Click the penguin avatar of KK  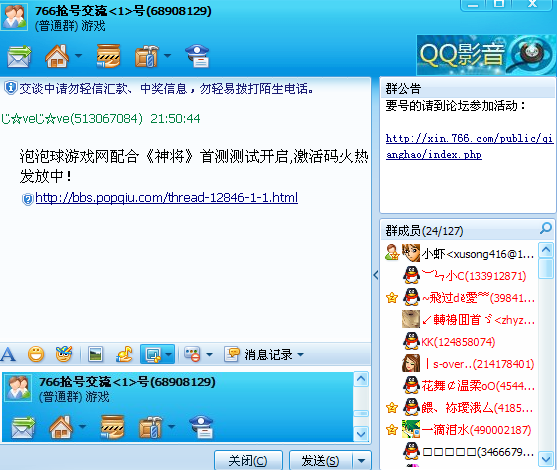(x=411, y=341)
